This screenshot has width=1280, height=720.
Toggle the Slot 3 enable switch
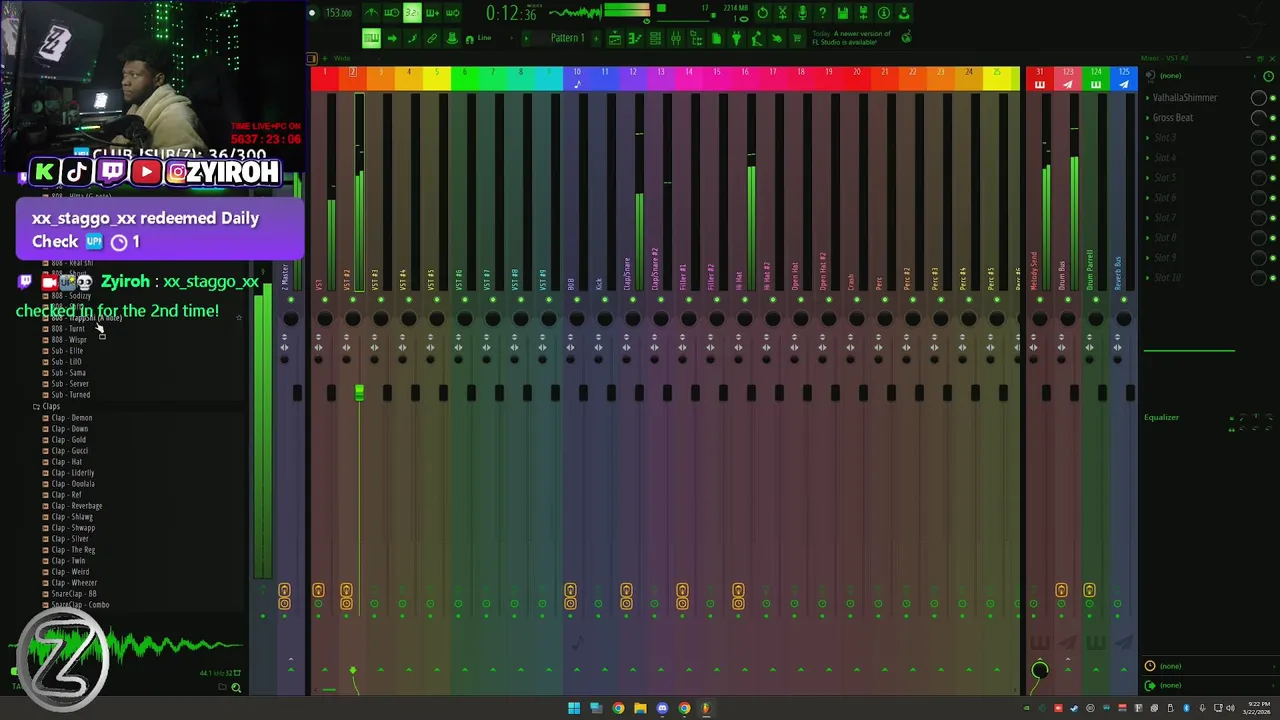[1273, 137]
